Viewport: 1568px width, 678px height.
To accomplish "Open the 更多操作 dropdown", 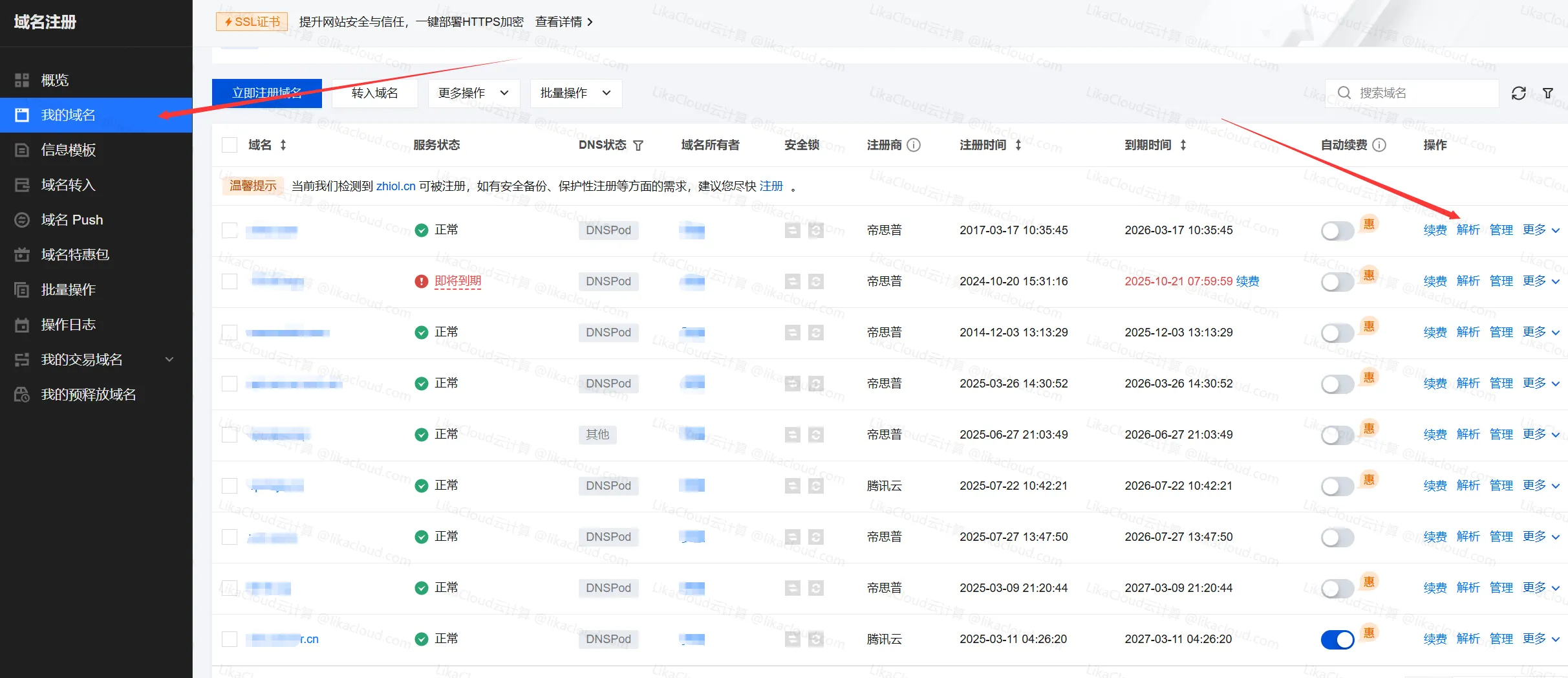I will pyautogui.click(x=474, y=93).
